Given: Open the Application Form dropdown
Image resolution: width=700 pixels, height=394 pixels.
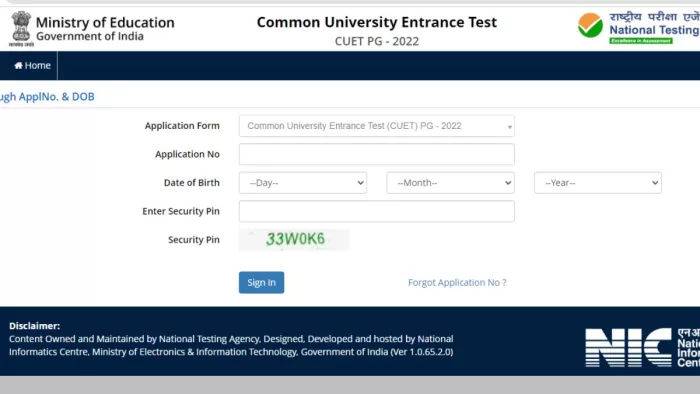Looking at the screenshot, I should [x=376, y=126].
